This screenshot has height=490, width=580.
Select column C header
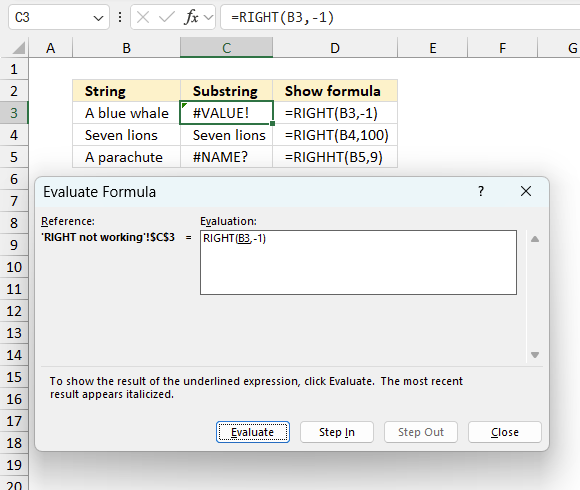[x=226, y=48]
